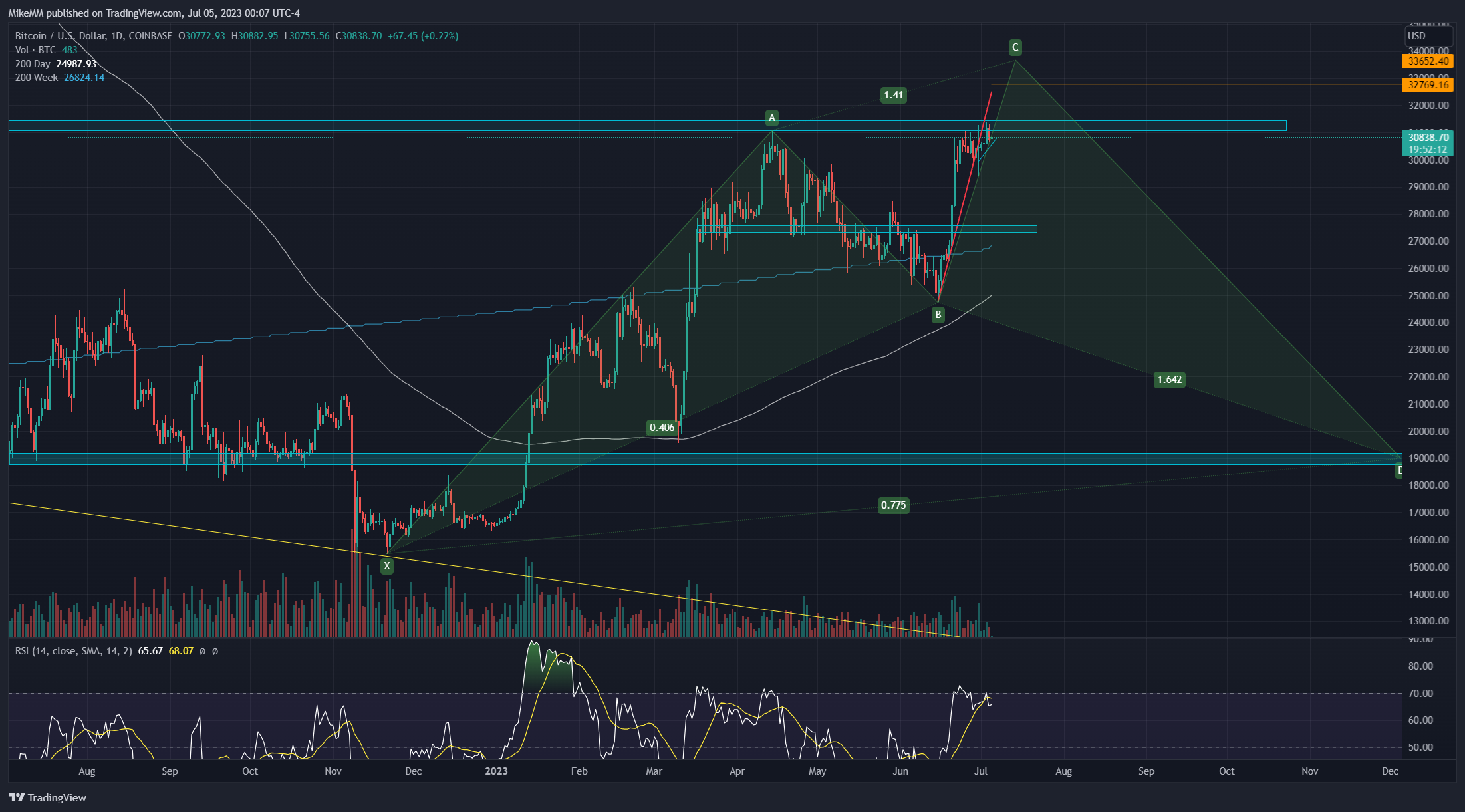
Task: Select the 1.642 ratio label
Action: [1170, 380]
